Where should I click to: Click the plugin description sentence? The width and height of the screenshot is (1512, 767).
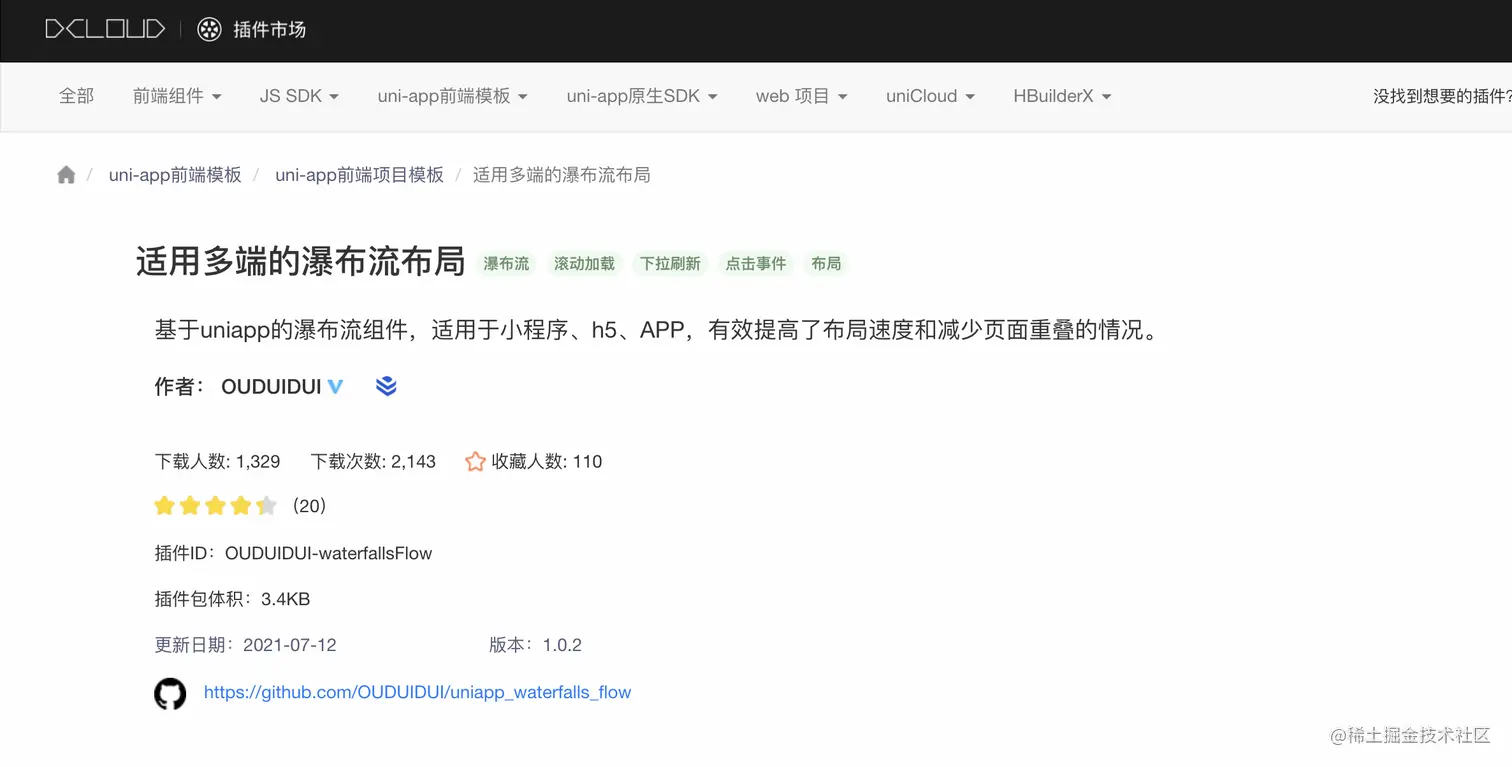pyautogui.click(x=656, y=330)
